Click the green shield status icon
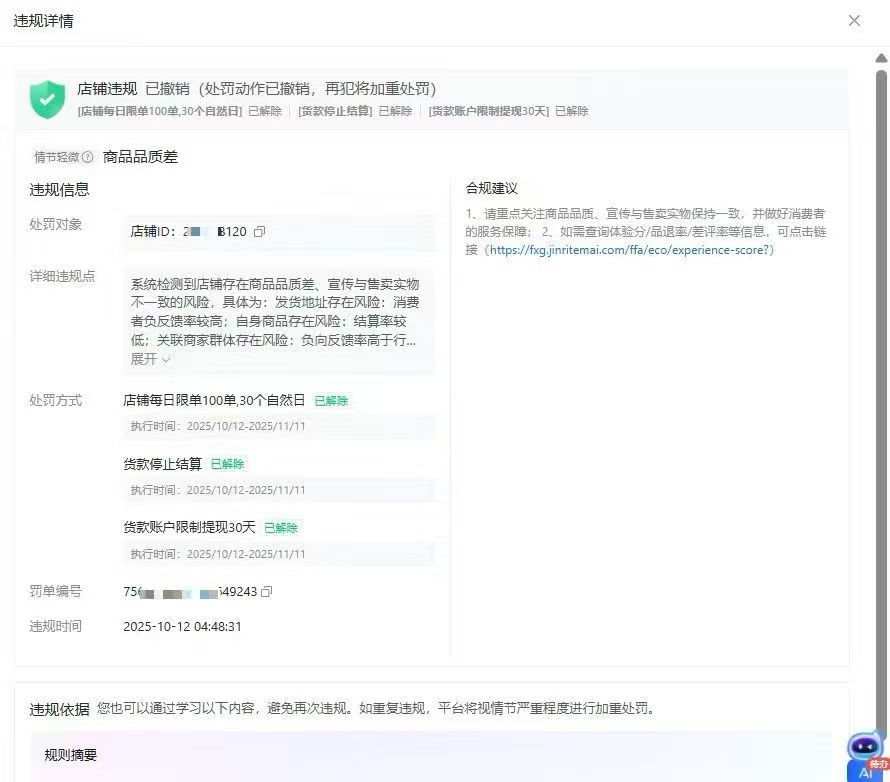 tap(47, 99)
